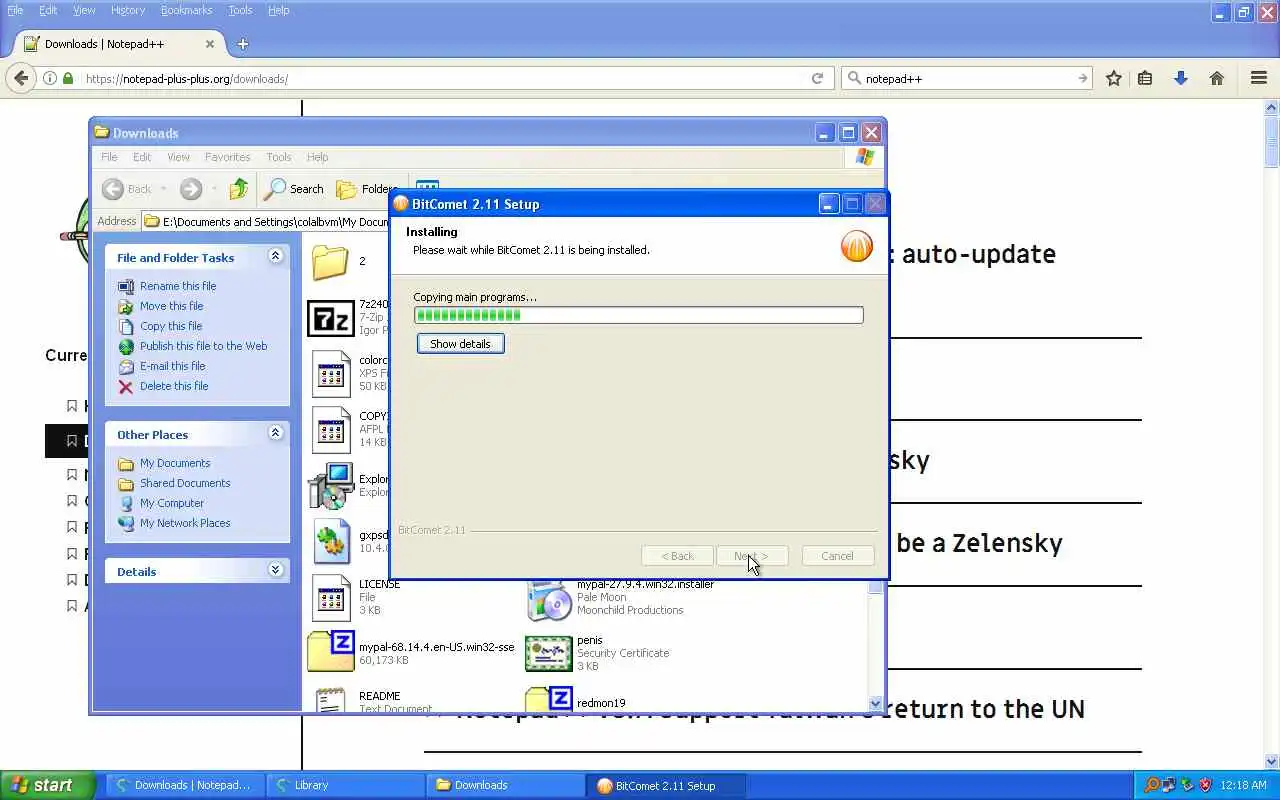Select the LICENSE file
Screen dimensions: 1280x800
[x=355, y=597]
